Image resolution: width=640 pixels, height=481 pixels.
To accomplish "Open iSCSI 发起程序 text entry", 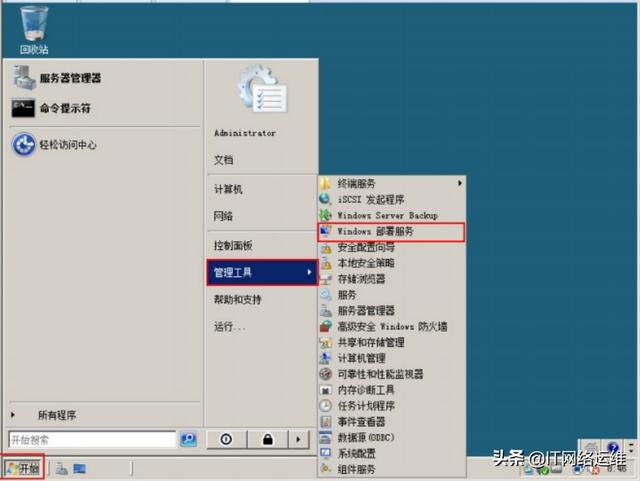I will 371,199.
